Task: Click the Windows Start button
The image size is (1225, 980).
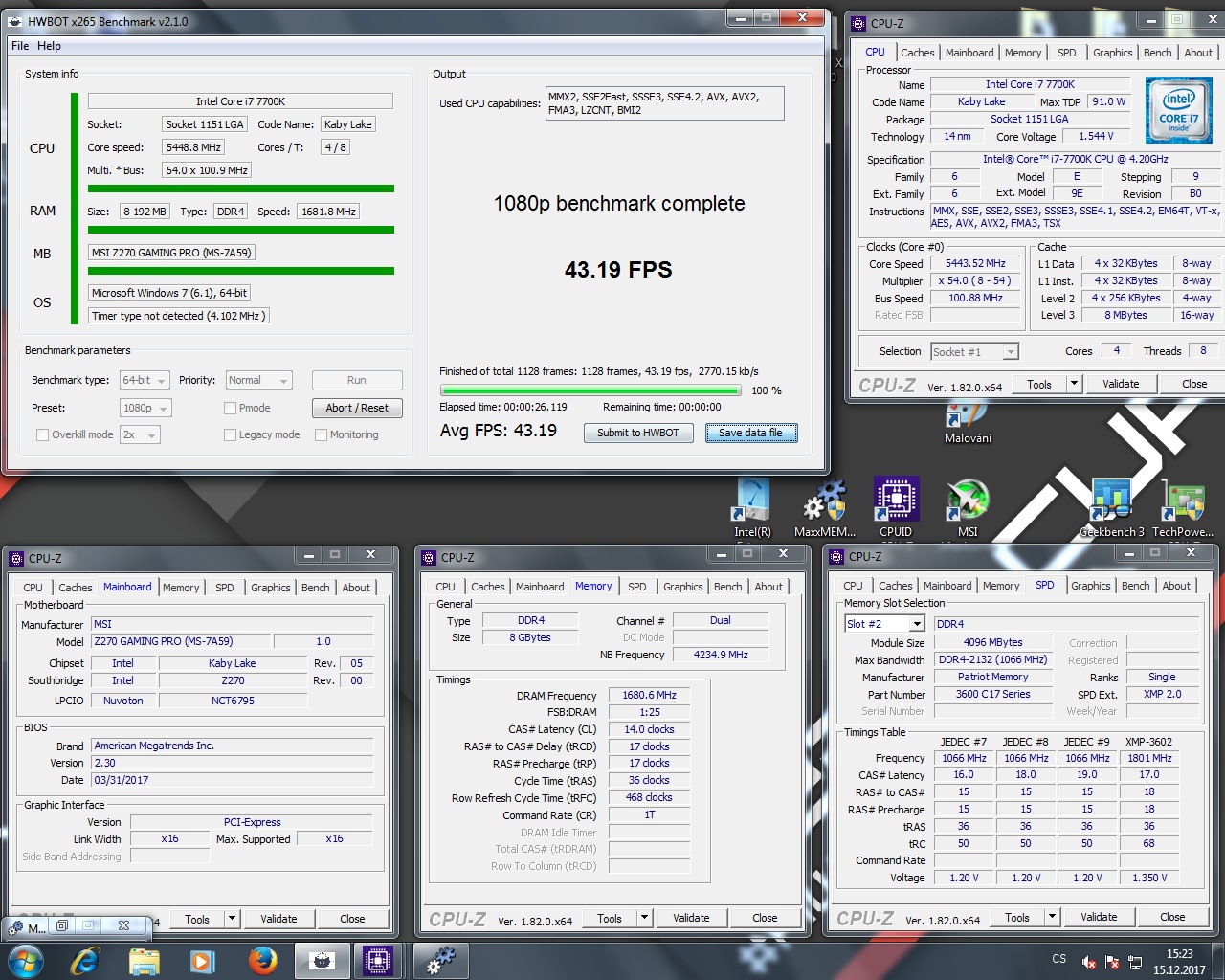Action: tap(26, 960)
